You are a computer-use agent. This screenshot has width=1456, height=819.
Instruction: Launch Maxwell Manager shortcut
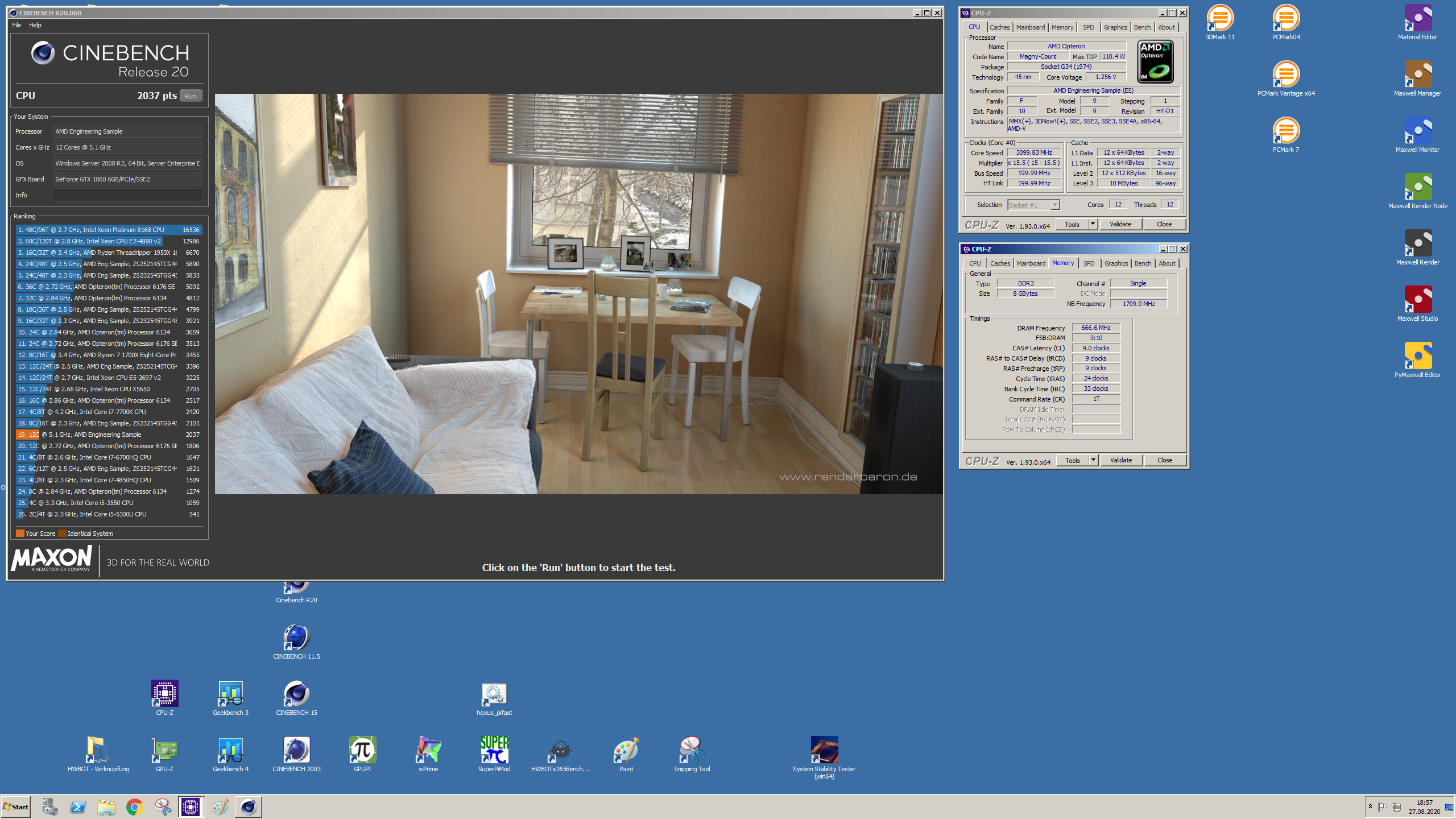coord(1417,78)
